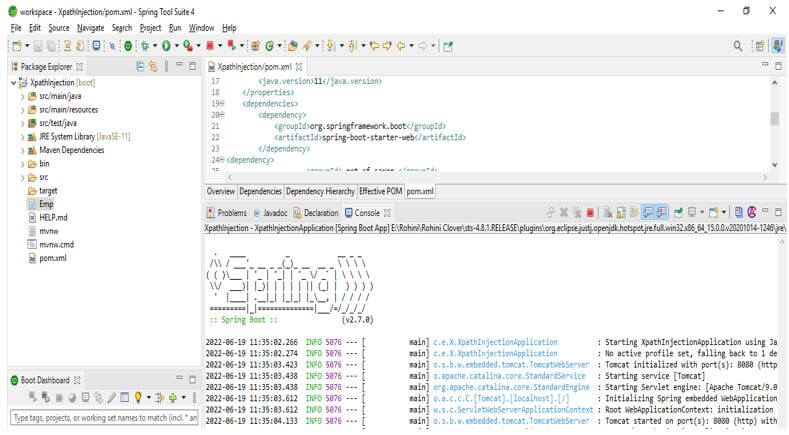Click the Relaunch icon in main toolbar
789x435 pixels.
[x=231, y=46]
